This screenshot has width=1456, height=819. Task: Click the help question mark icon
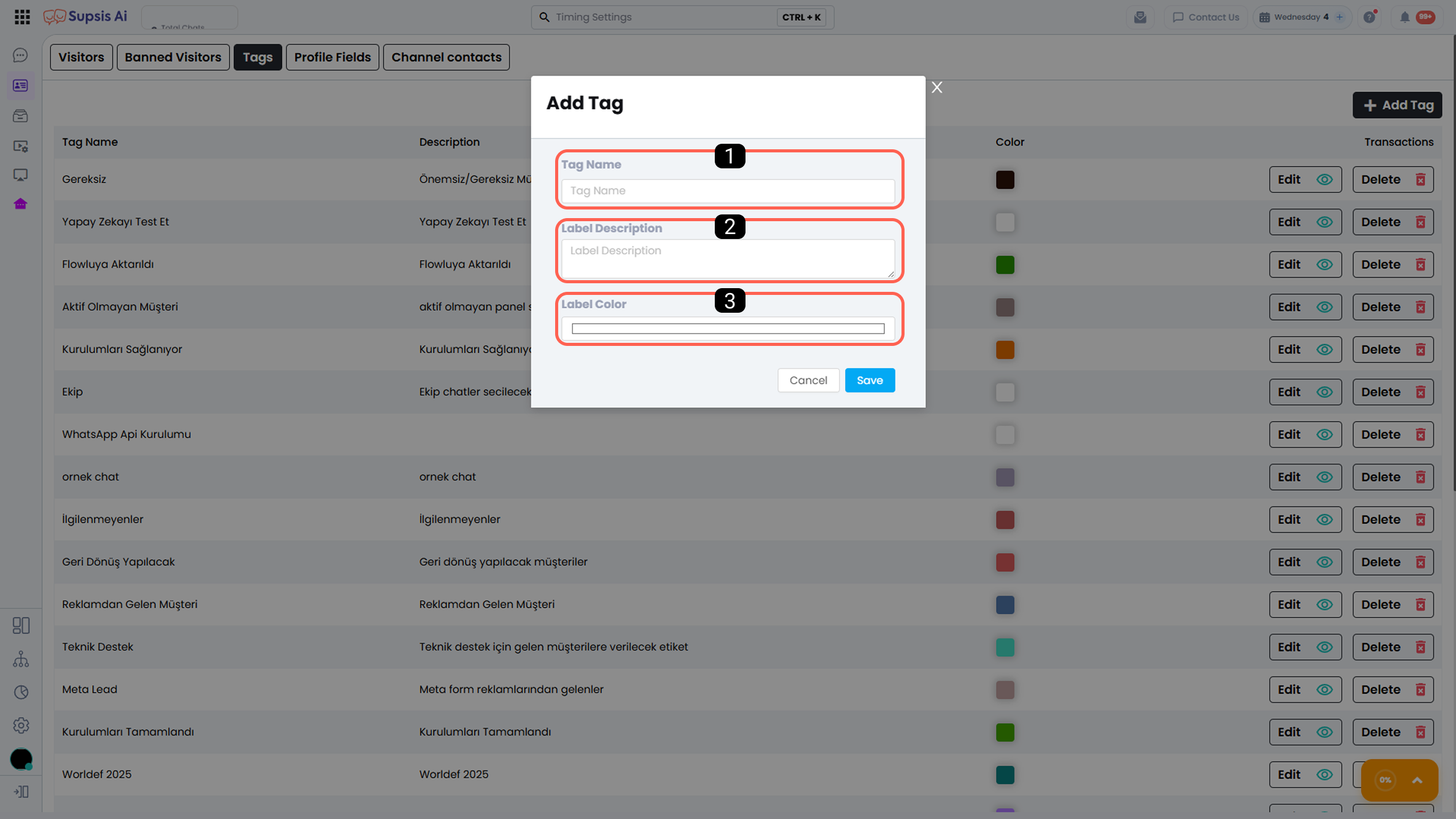1369,17
